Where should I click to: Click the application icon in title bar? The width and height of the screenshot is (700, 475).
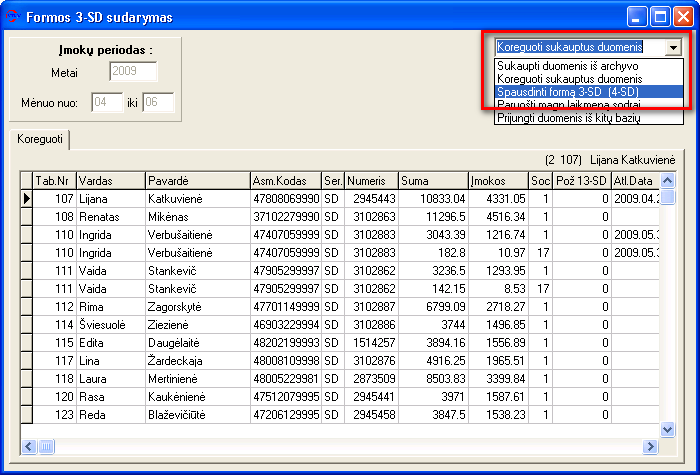[12, 17]
